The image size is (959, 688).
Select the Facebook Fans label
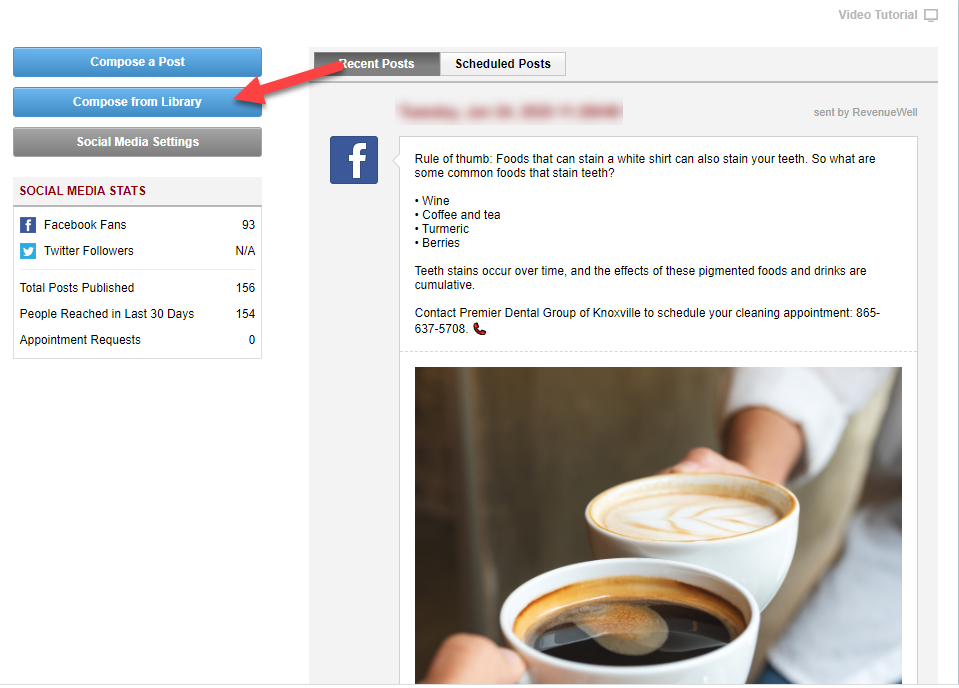85,225
